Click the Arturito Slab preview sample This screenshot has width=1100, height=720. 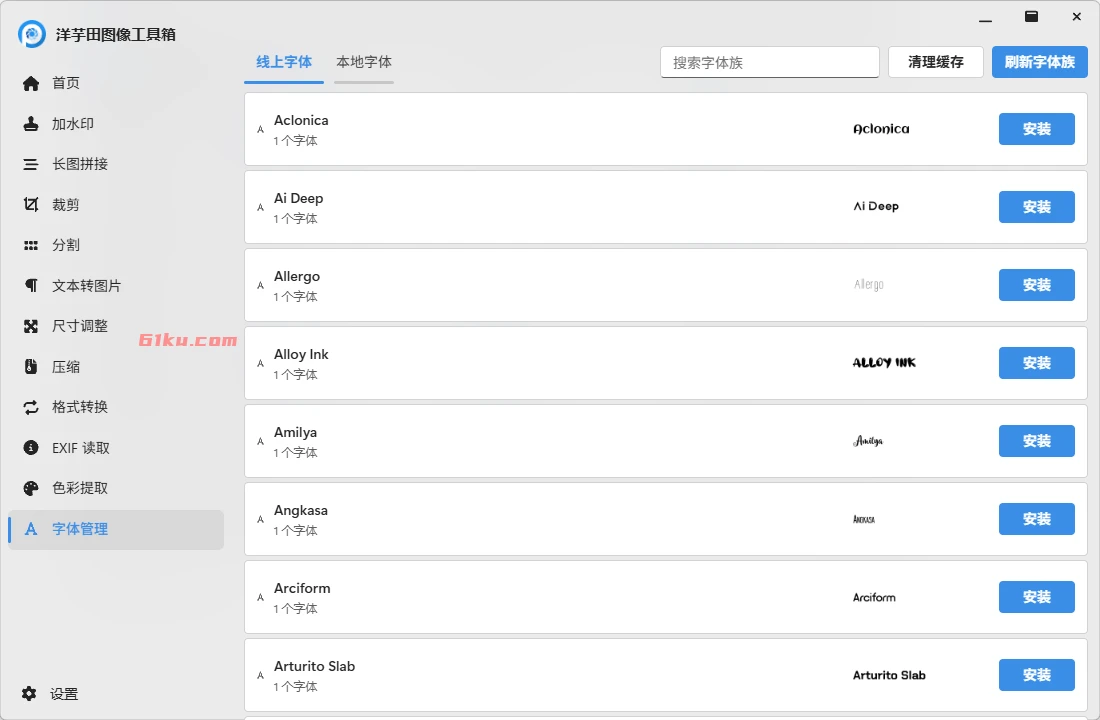click(x=889, y=675)
